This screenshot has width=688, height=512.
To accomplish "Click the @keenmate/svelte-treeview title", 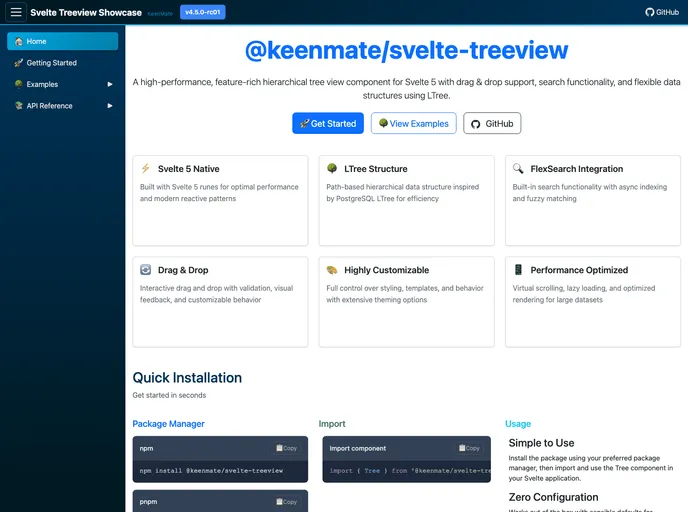I will [406, 50].
